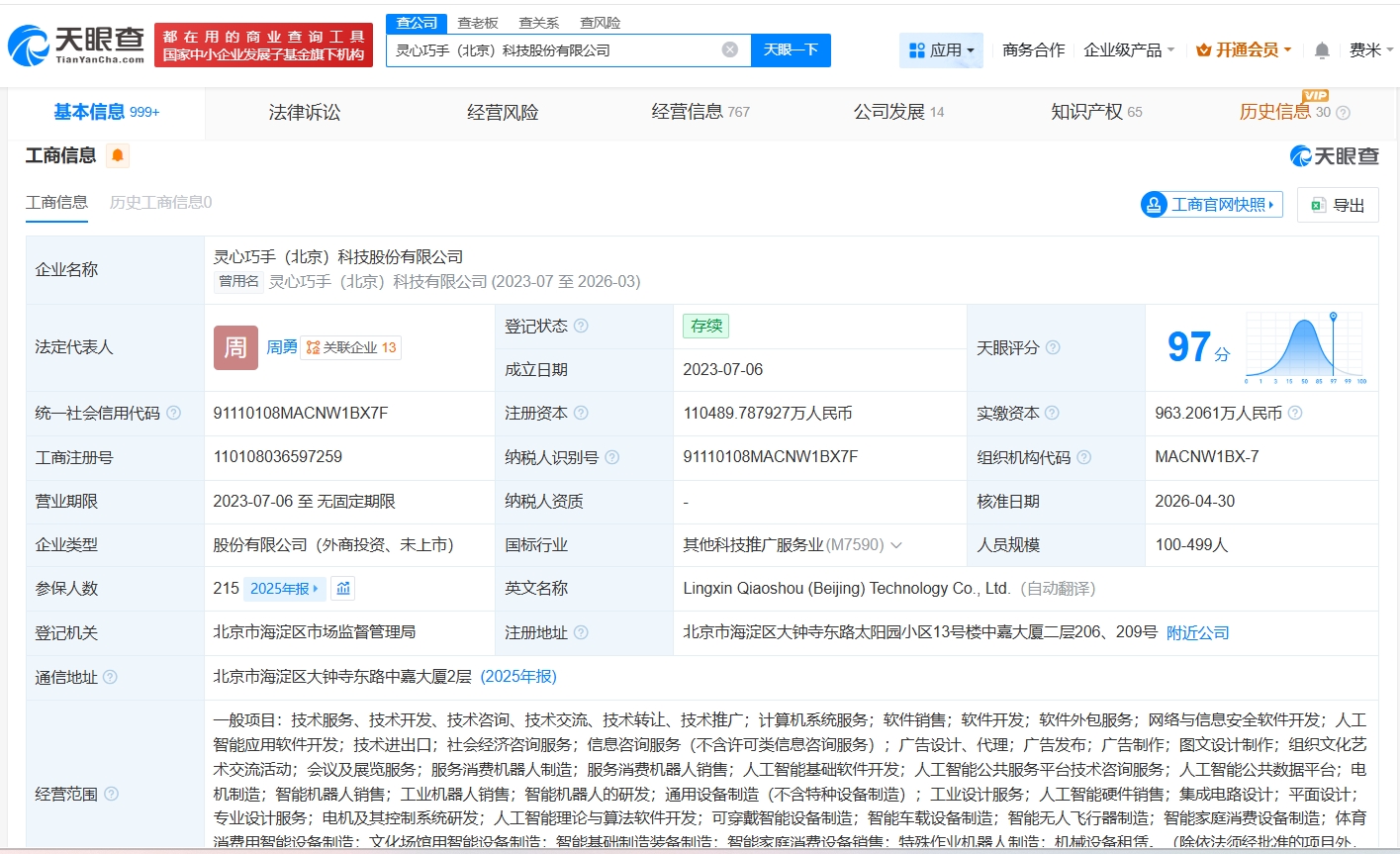
Task: Click the help icon next to 注册地址
Action: tap(581, 632)
